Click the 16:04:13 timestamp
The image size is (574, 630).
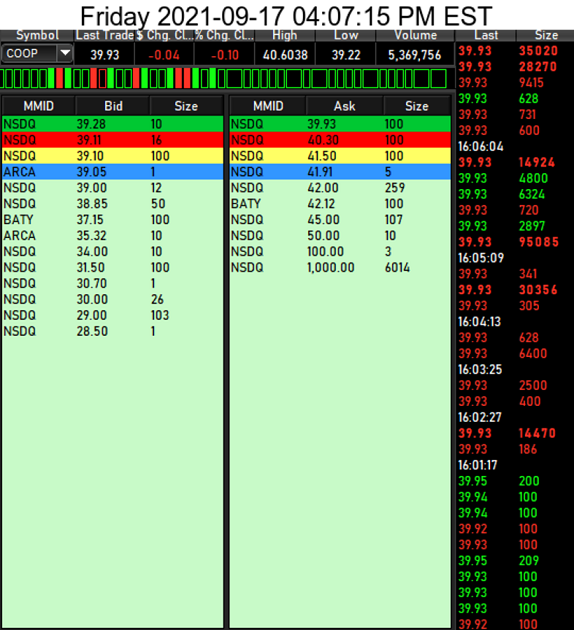click(480, 322)
